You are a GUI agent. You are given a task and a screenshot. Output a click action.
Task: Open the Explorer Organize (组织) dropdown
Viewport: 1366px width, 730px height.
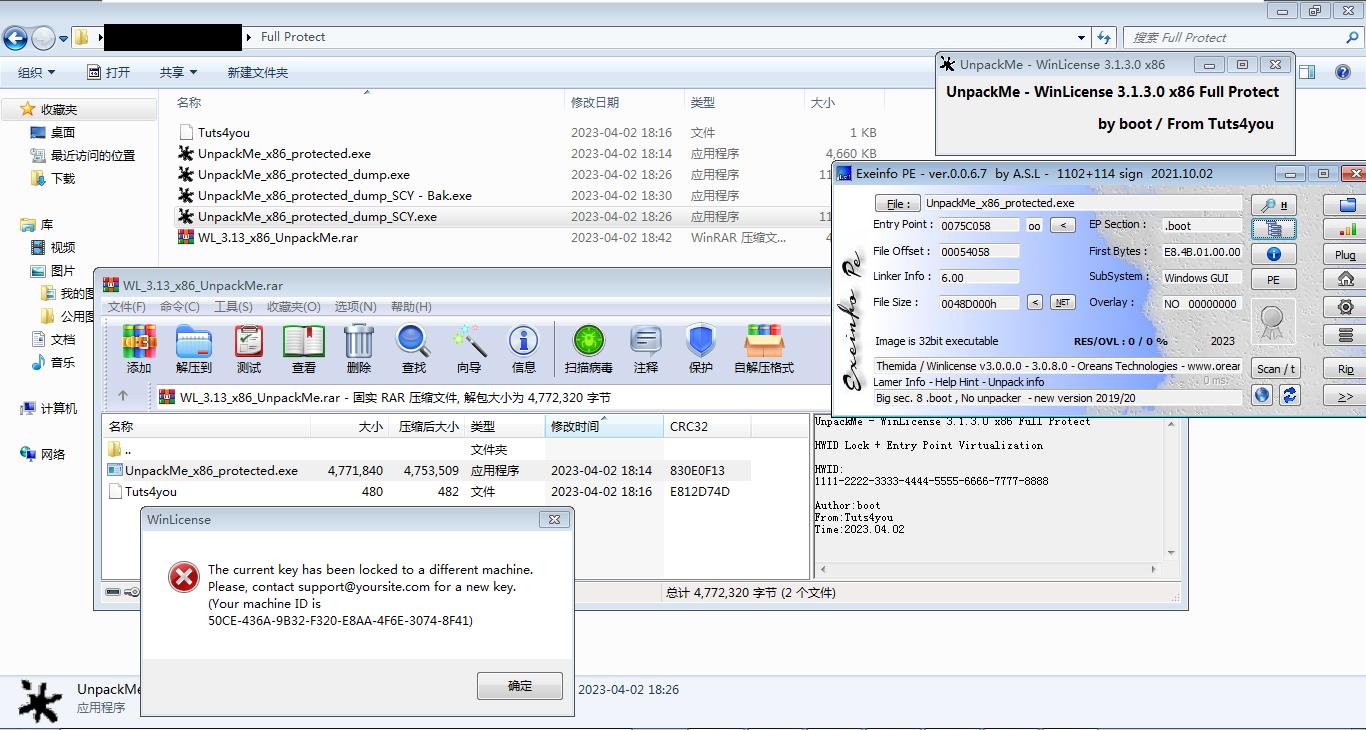37,72
